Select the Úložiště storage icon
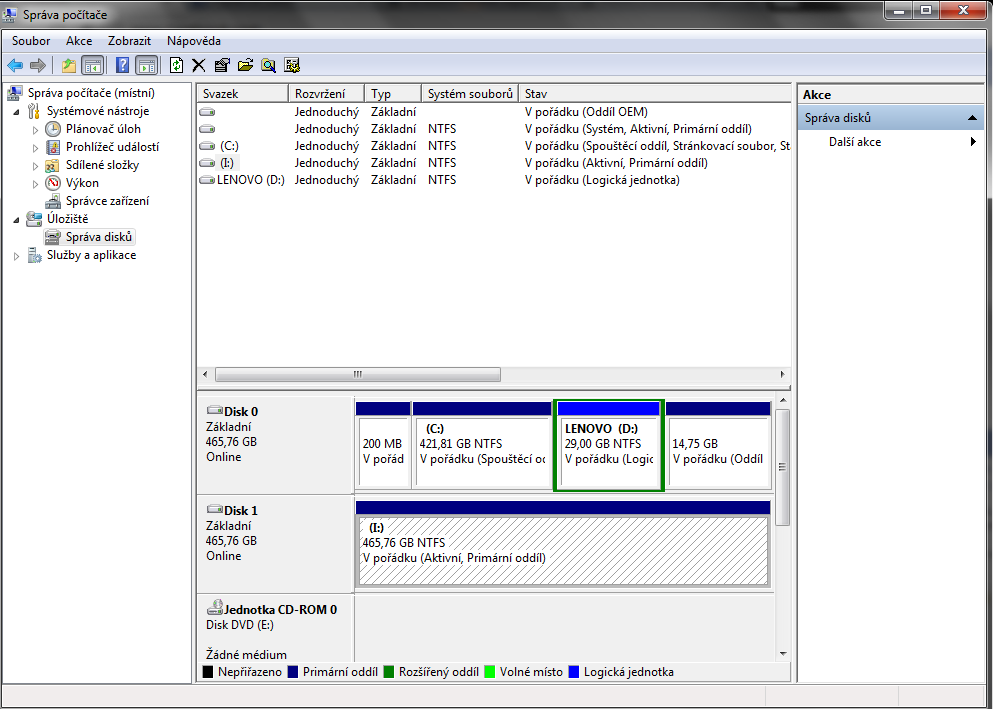 (34, 219)
